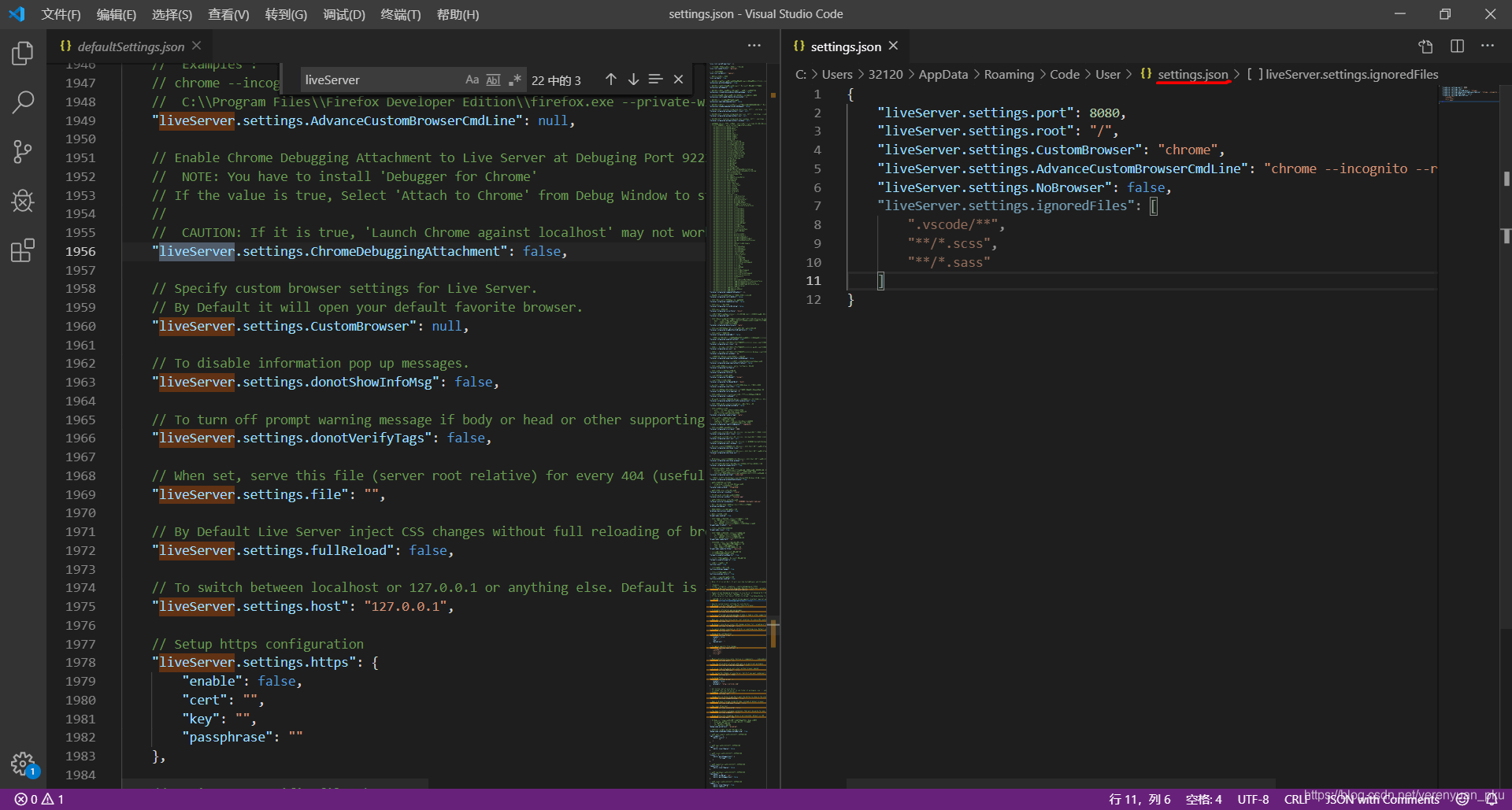The width and height of the screenshot is (1512, 810).
Task: Click the 空格: 4 indentation status item
Action: [x=1203, y=799]
